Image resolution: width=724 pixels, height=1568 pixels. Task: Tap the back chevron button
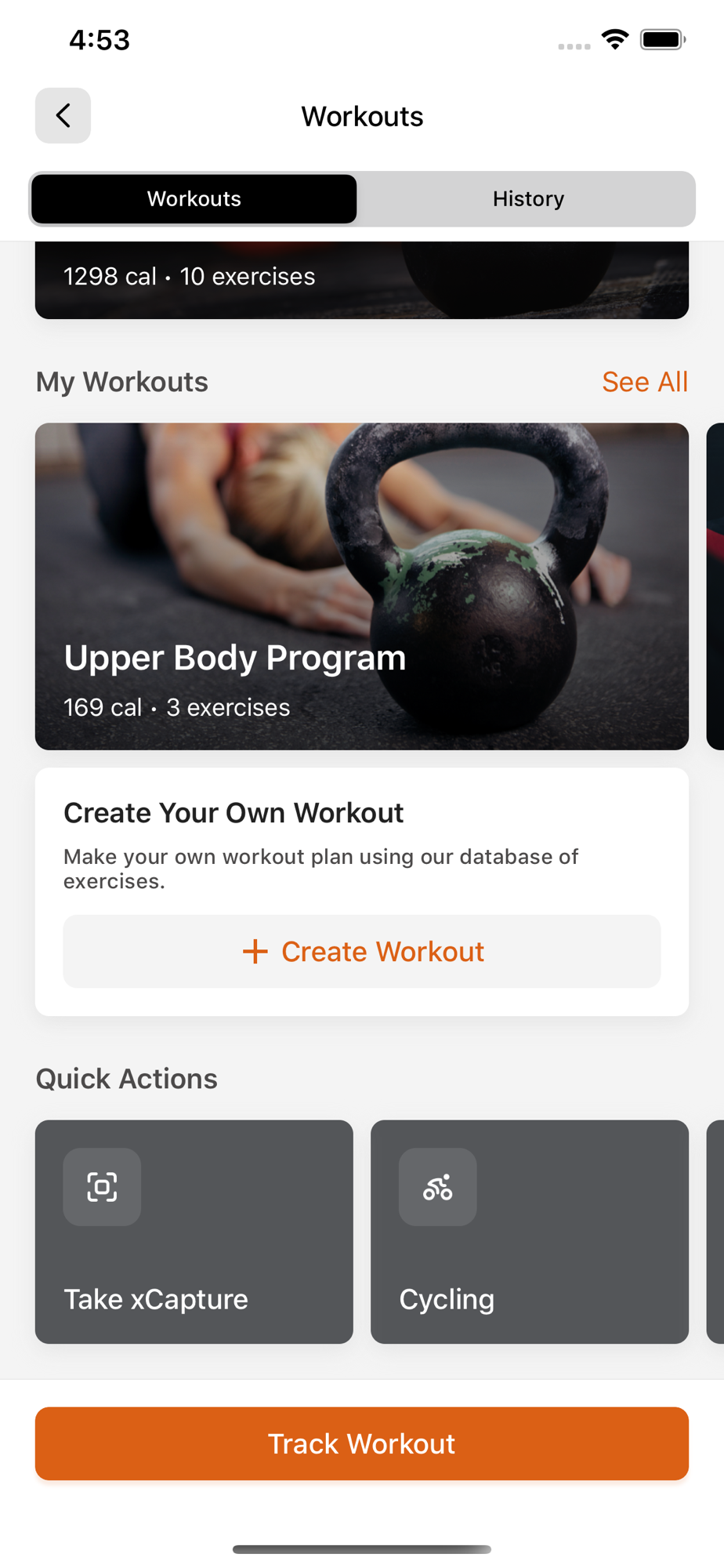(63, 115)
